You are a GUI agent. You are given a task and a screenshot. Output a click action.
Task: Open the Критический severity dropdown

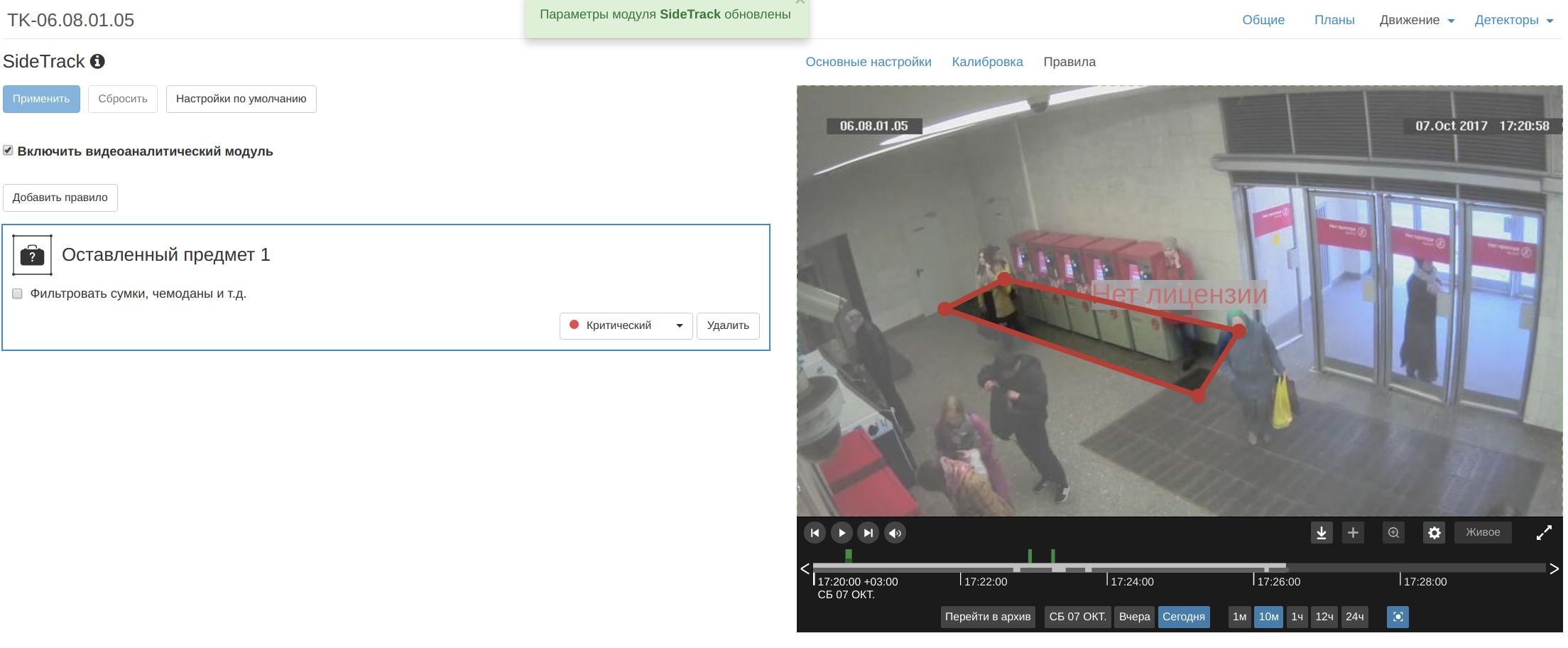[x=626, y=326]
